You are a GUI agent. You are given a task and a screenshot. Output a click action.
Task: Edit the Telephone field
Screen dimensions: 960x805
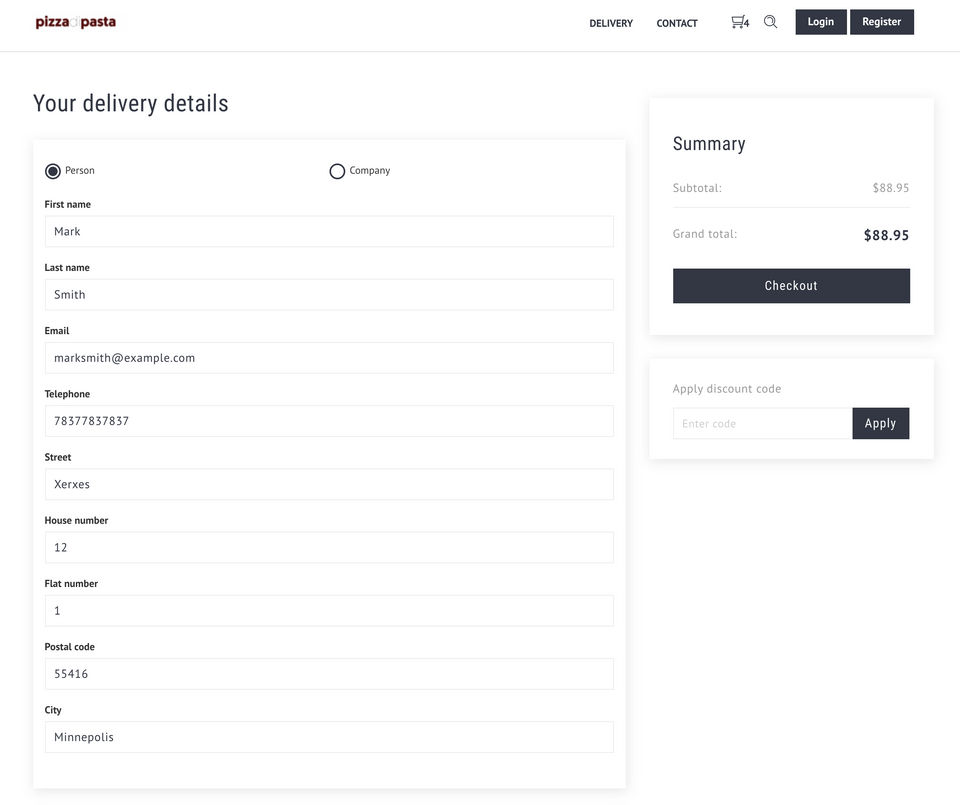tap(329, 421)
